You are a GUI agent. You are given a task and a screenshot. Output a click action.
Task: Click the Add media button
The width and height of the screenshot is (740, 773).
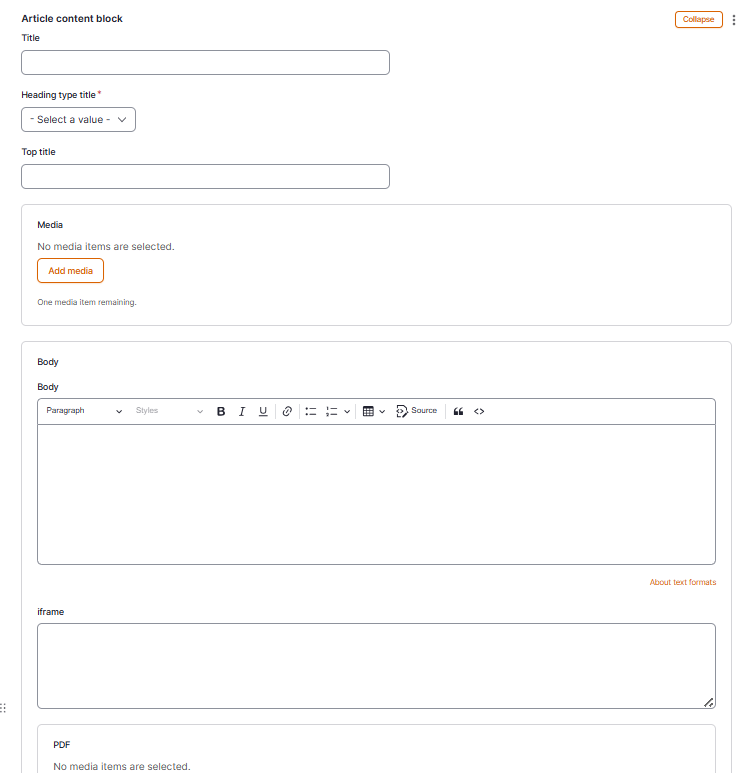pyautogui.click(x=70, y=271)
